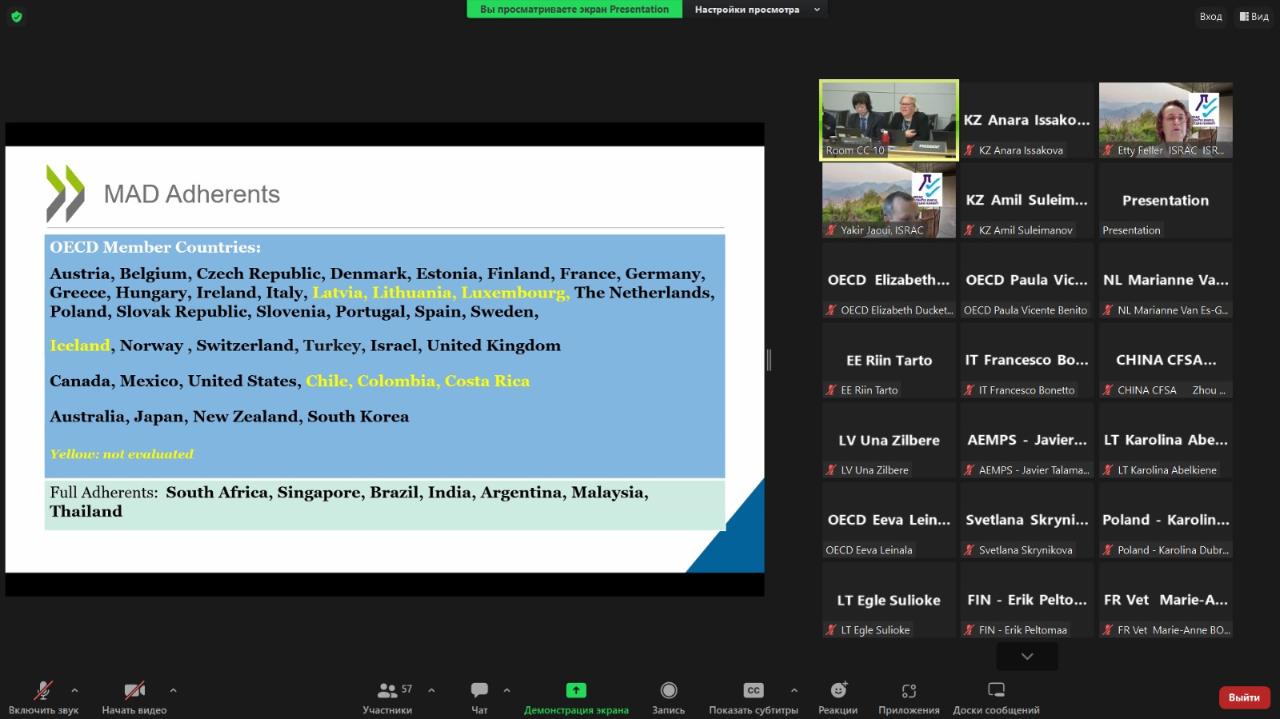1280x719 pixels.
Task: Expand the arrow beside Чат
Action: pos(506,690)
